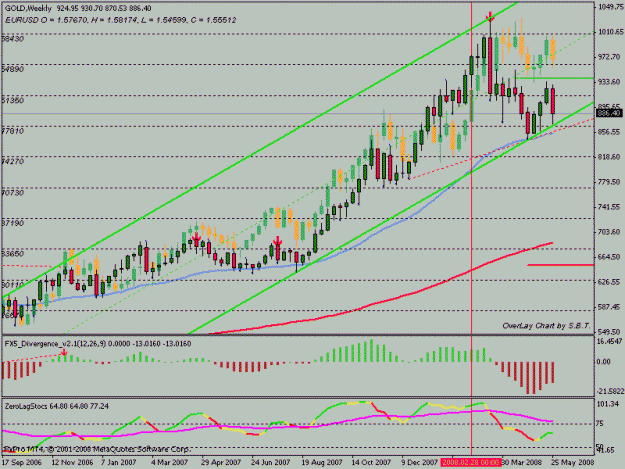Click the 4 Mar 2007 date label
The image size is (625, 469).
[x=169, y=462]
